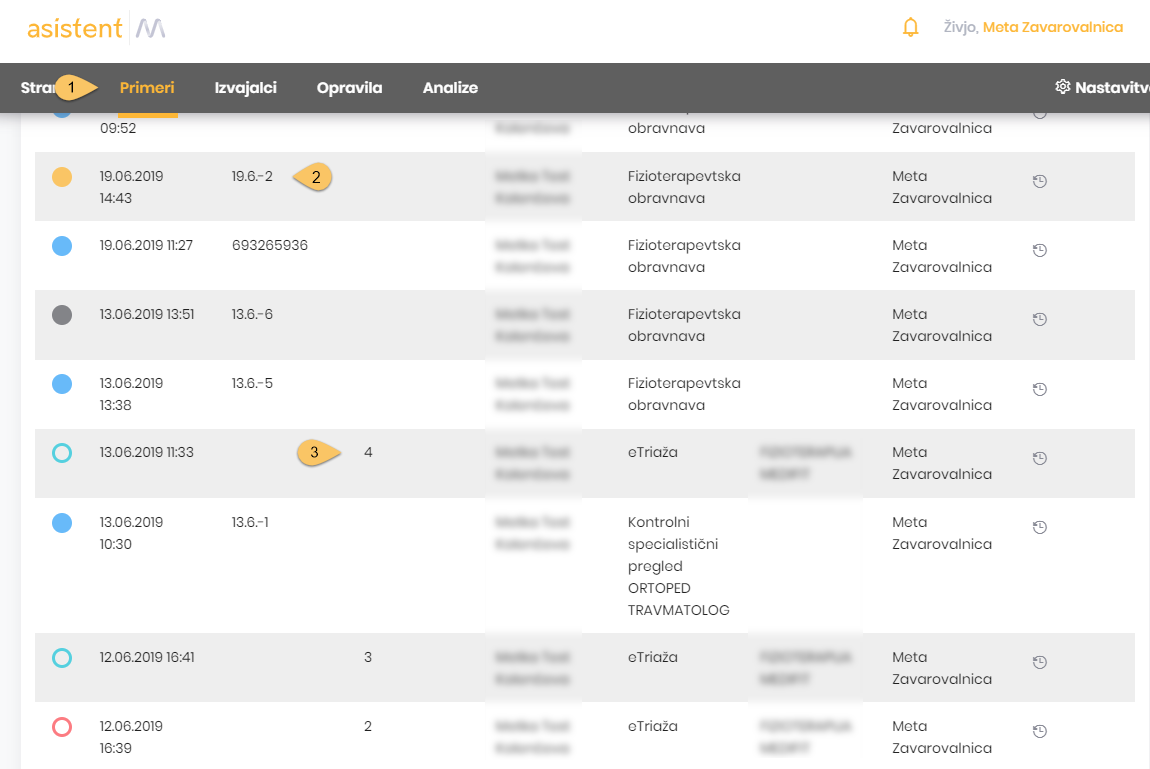This screenshot has height=769, width=1150.
Task: Click red outlined status circle at 12.06.2019 16:39
Action: coord(62,727)
